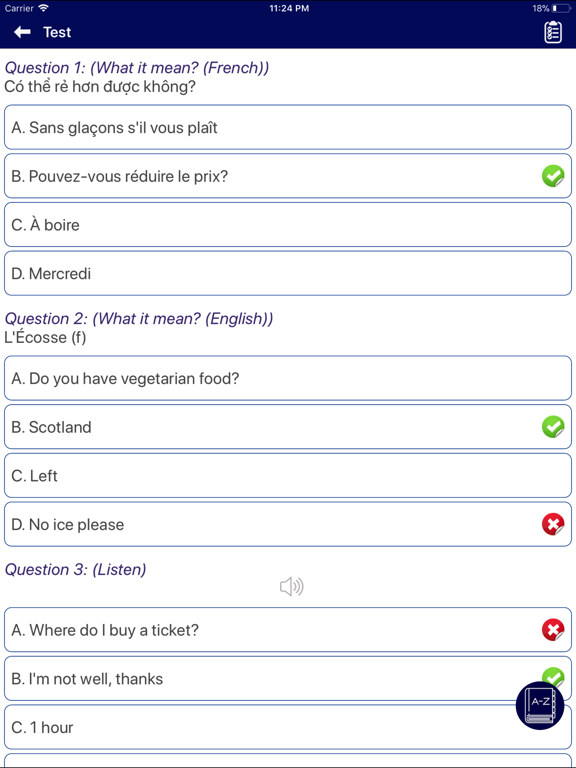The image size is (576, 768).
Task: Choose answer C. Left
Action: click(x=288, y=476)
